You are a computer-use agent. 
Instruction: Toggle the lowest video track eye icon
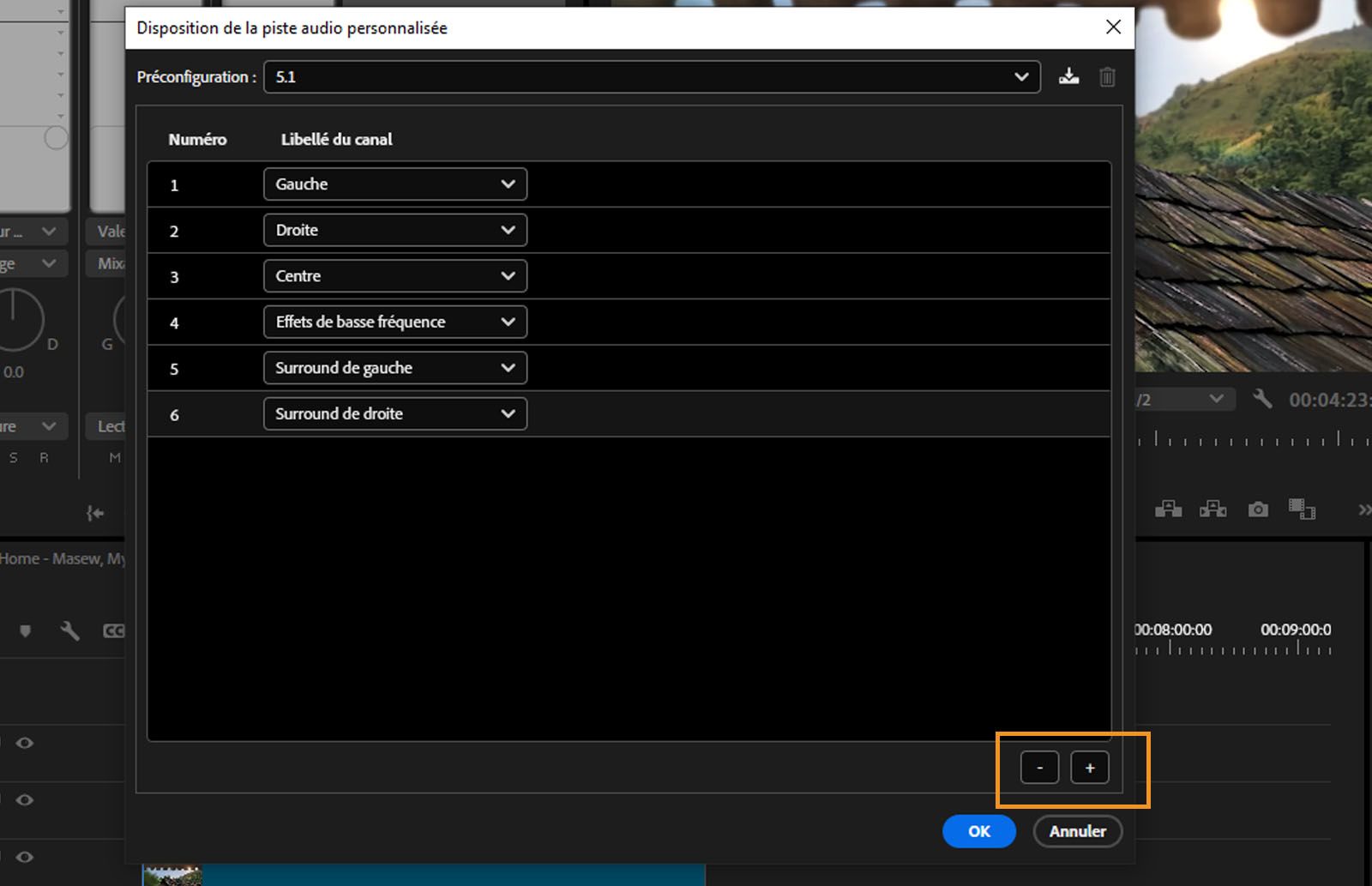(x=25, y=856)
